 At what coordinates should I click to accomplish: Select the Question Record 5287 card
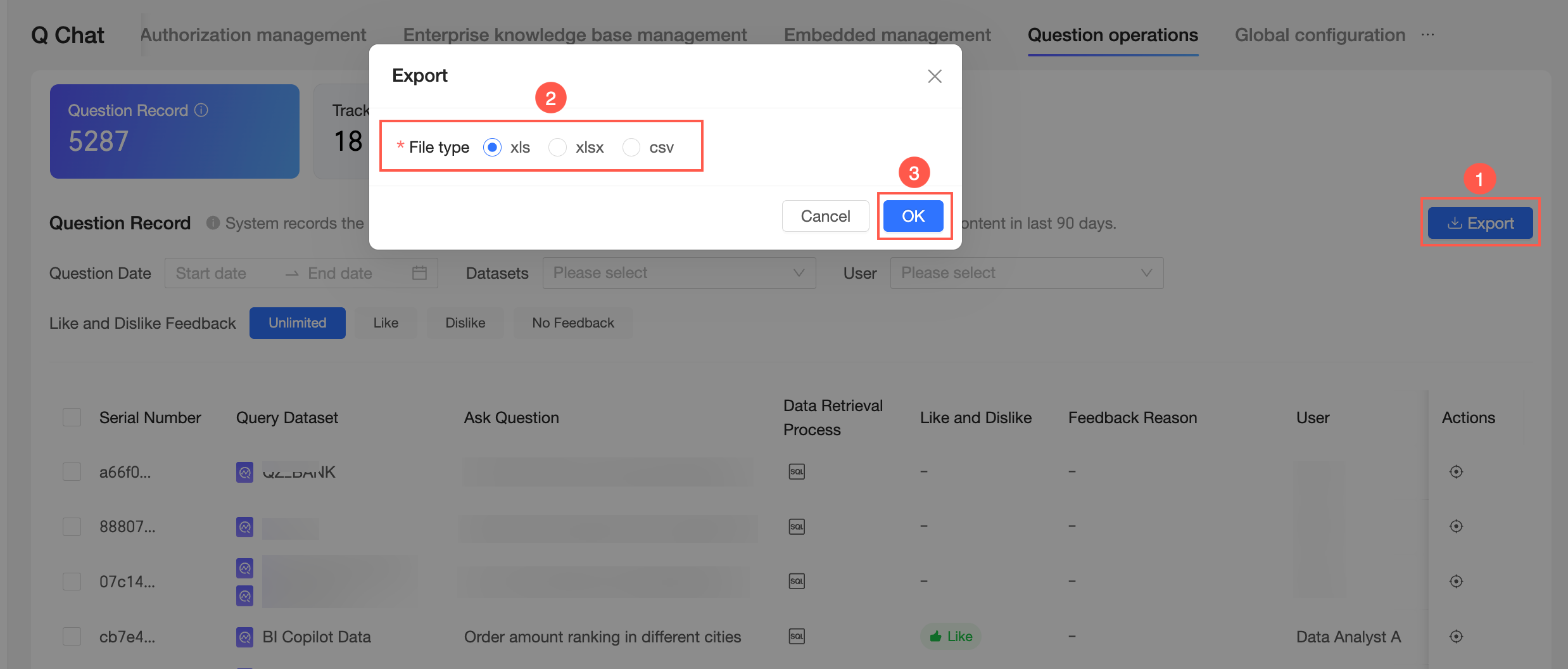175,131
